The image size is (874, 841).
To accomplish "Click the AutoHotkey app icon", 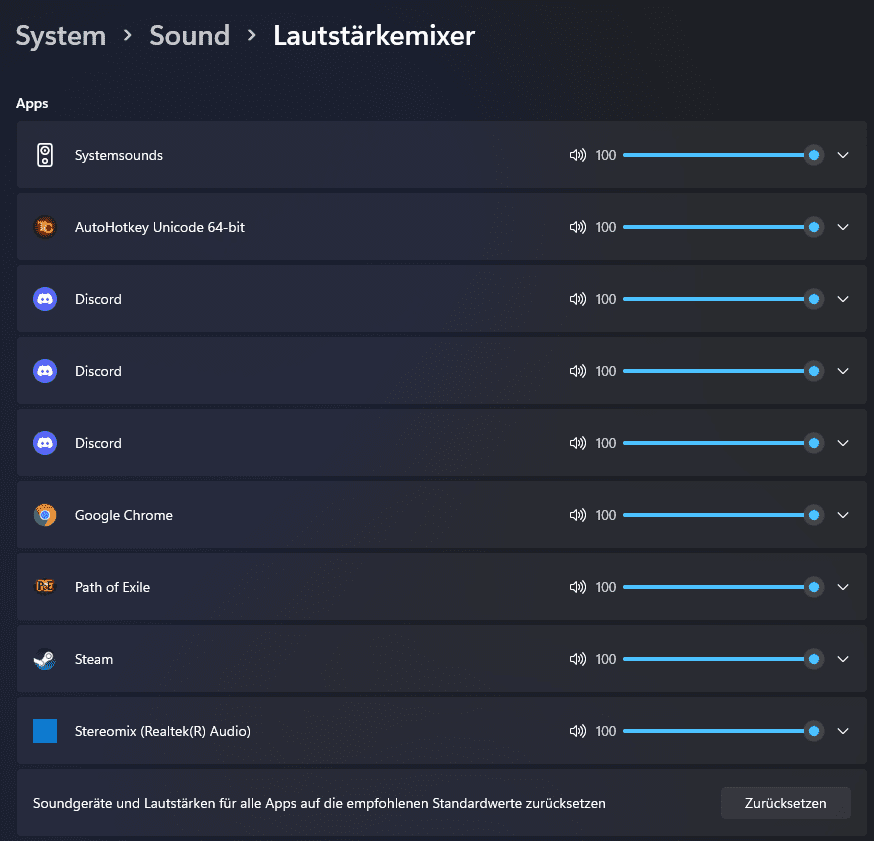I will [x=45, y=227].
